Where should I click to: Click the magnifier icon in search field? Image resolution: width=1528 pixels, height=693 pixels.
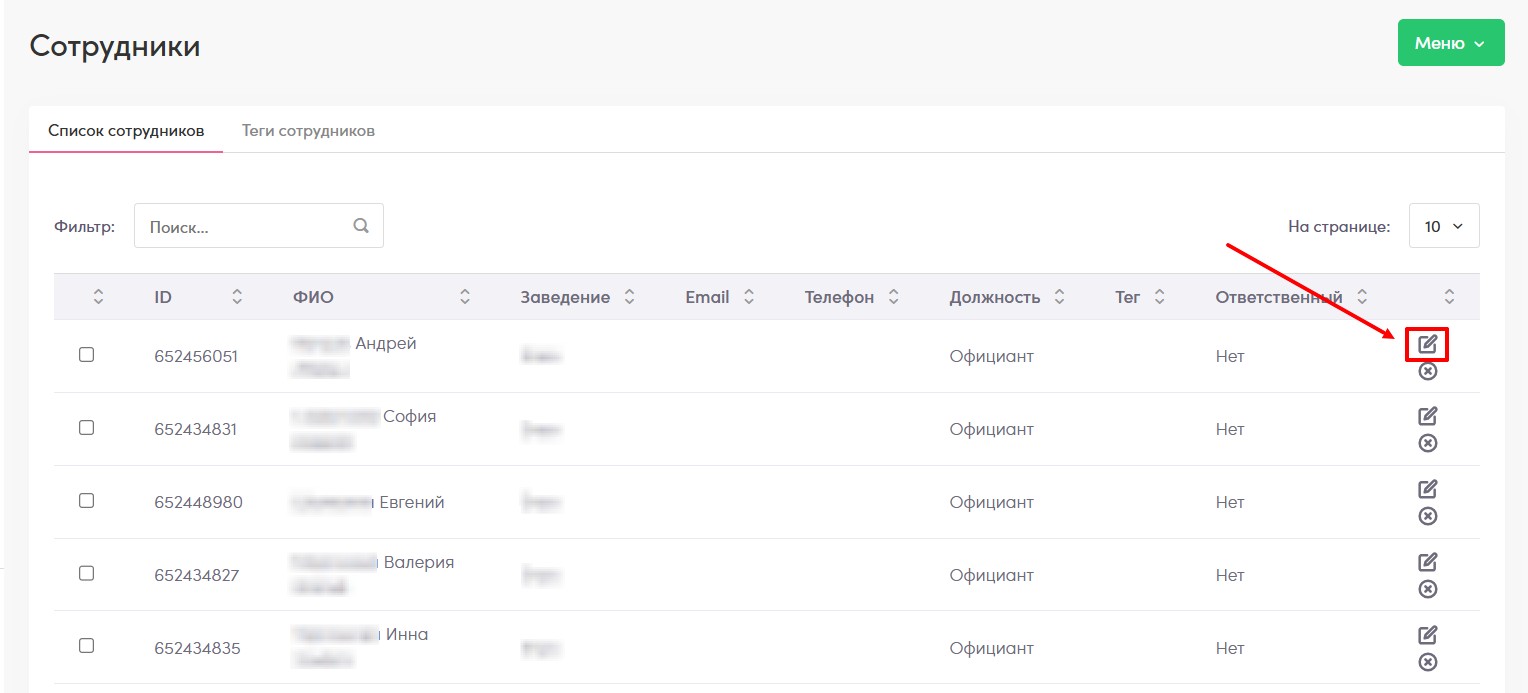(x=361, y=225)
